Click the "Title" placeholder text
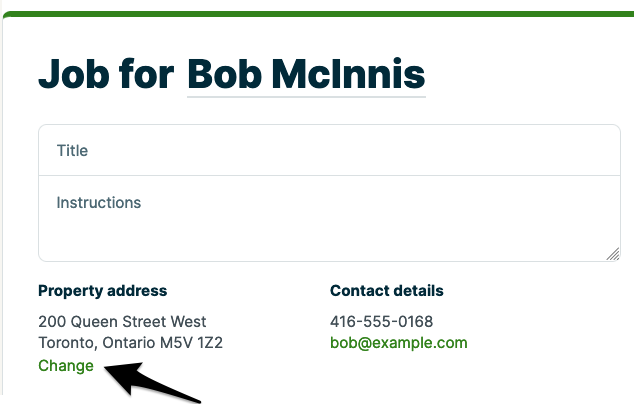Screen dimensions: 634x404 coord(72,151)
